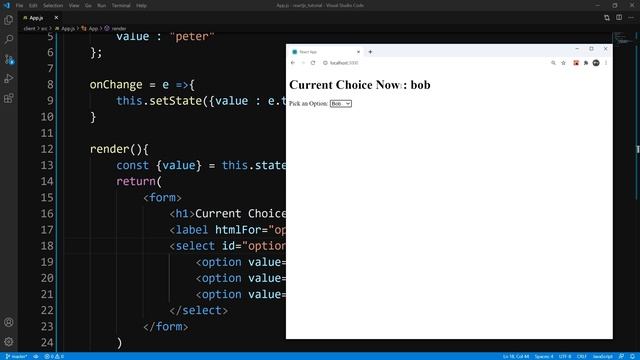Screen dimensions: 640x360
Task: Go forward in the browser
Action: coord(303,63)
